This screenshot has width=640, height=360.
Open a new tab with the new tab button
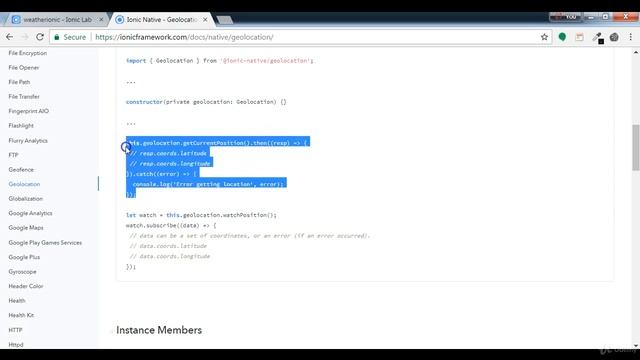tap(224, 20)
